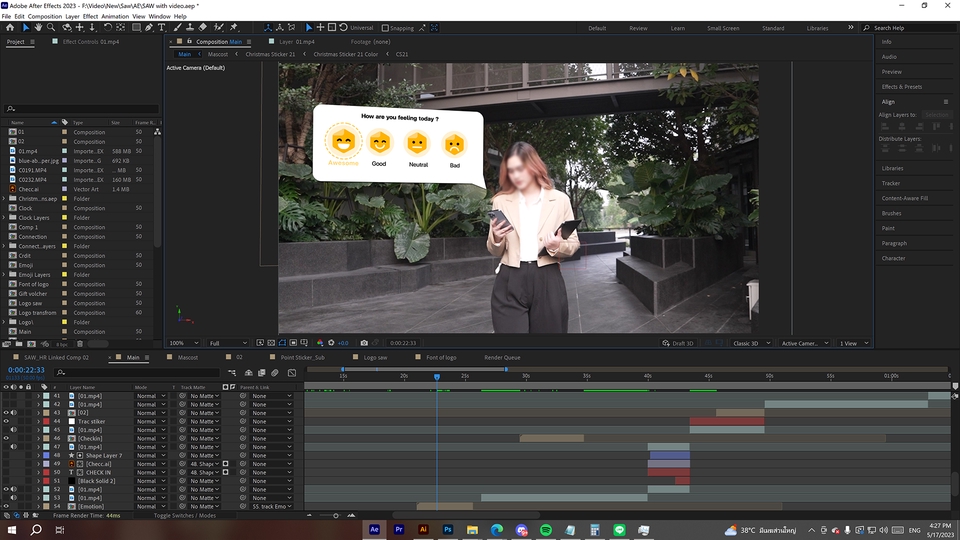Viewport: 960px width, 540px height.
Task: Switch to the Logo saw timeline tab
Action: tap(375, 358)
